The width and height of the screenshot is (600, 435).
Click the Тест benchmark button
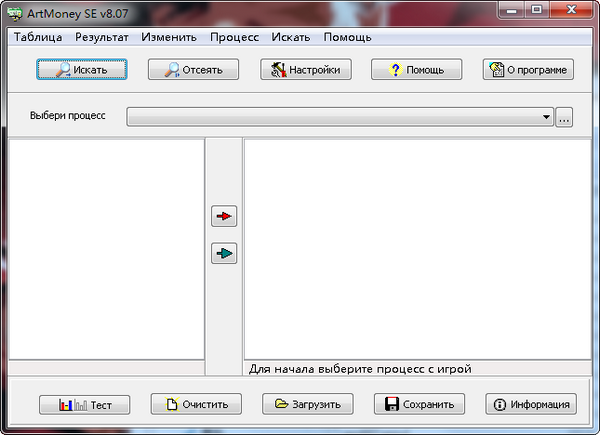pyautogui.click(x=85, y=405)
